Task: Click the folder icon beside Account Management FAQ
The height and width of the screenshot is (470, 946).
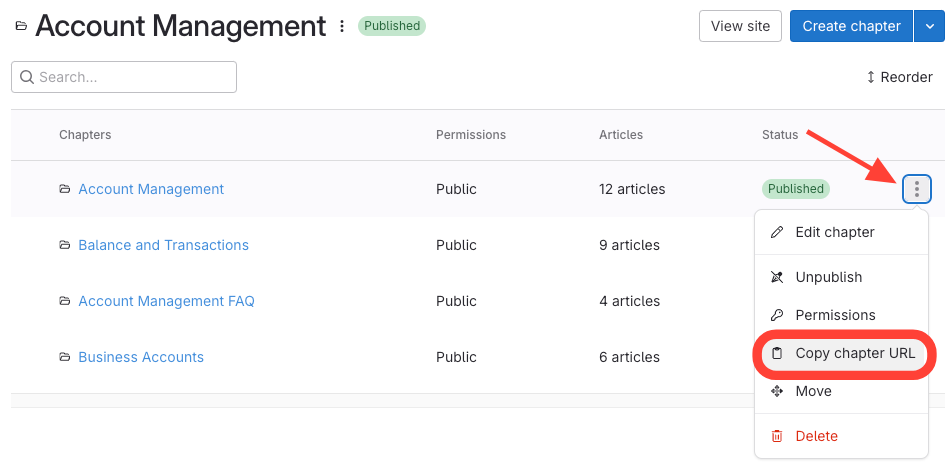Action: point(65,301)
